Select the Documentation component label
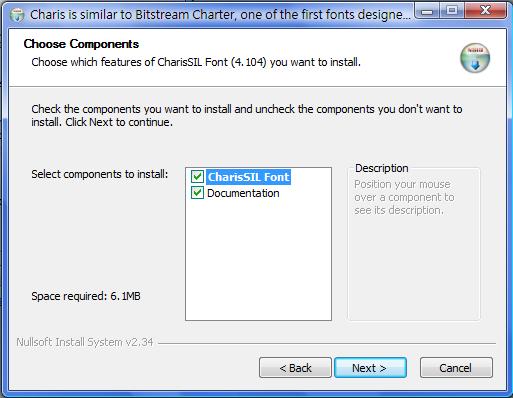 243,193
